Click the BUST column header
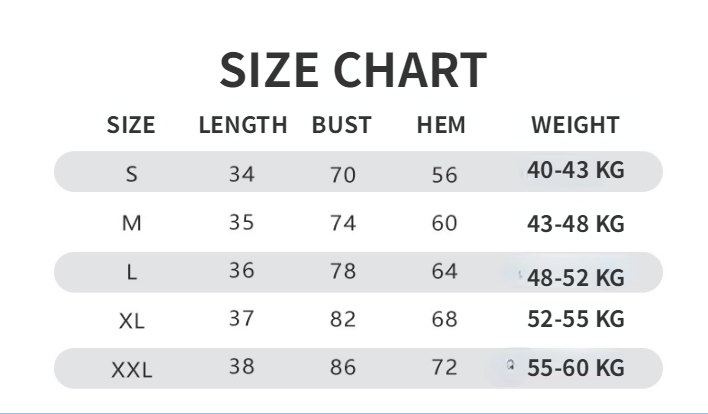Screen dimensions: 708x414 point(342,126)
